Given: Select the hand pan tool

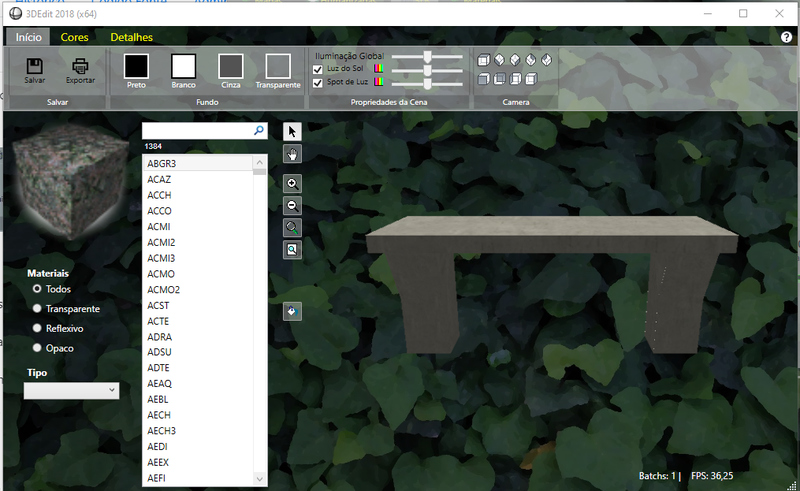Looking at the screenshot, I should pos(292,154).
